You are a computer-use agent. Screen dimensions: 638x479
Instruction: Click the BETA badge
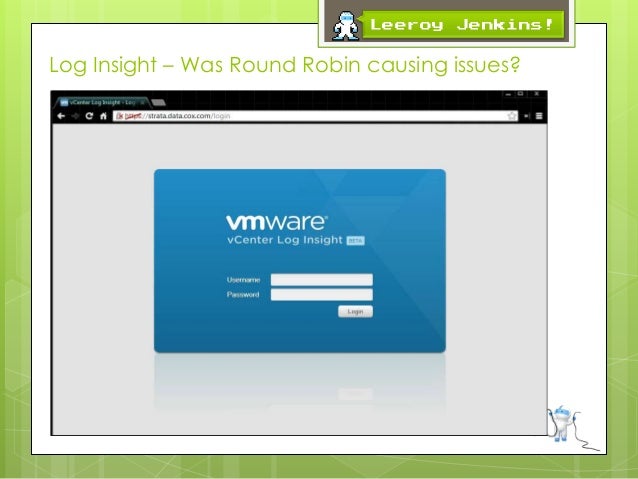pyautogui.click(x=356, y=241)
